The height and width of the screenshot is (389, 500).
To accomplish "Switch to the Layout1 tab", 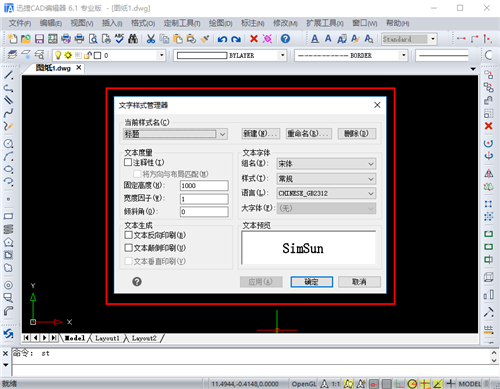I will click(x=107, y=338).
